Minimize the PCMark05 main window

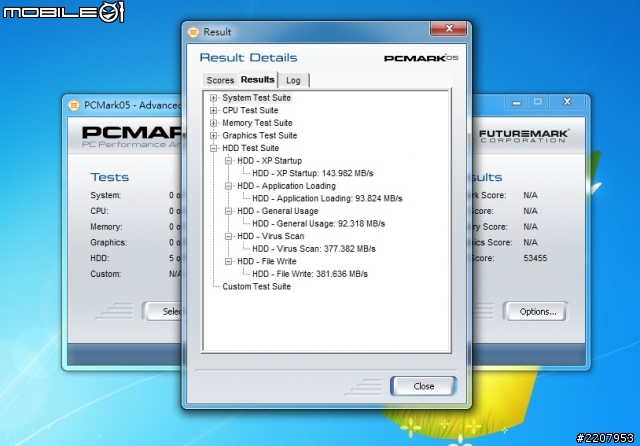[516, 102]
